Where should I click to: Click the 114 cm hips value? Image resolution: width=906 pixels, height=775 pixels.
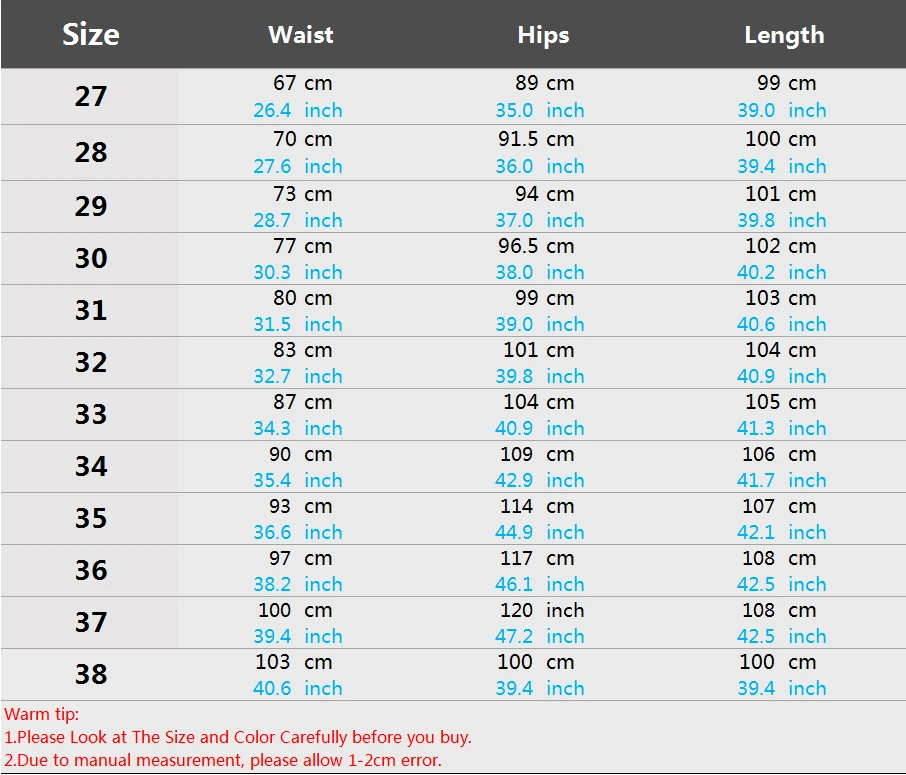537,506
